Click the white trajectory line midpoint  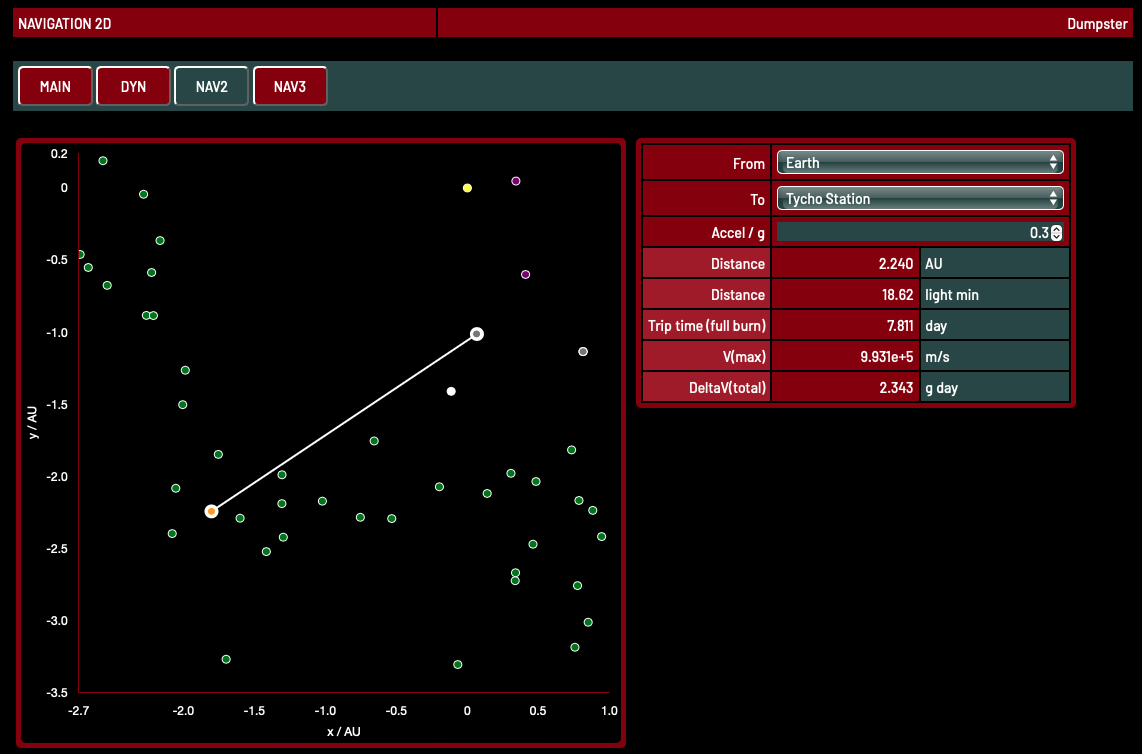pyautogui.click(x=344, y=422)
